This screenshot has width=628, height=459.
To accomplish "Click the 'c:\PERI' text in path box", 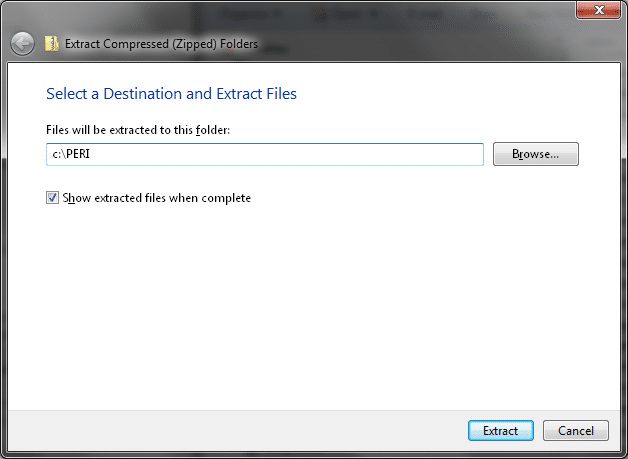I will [71, 154].
